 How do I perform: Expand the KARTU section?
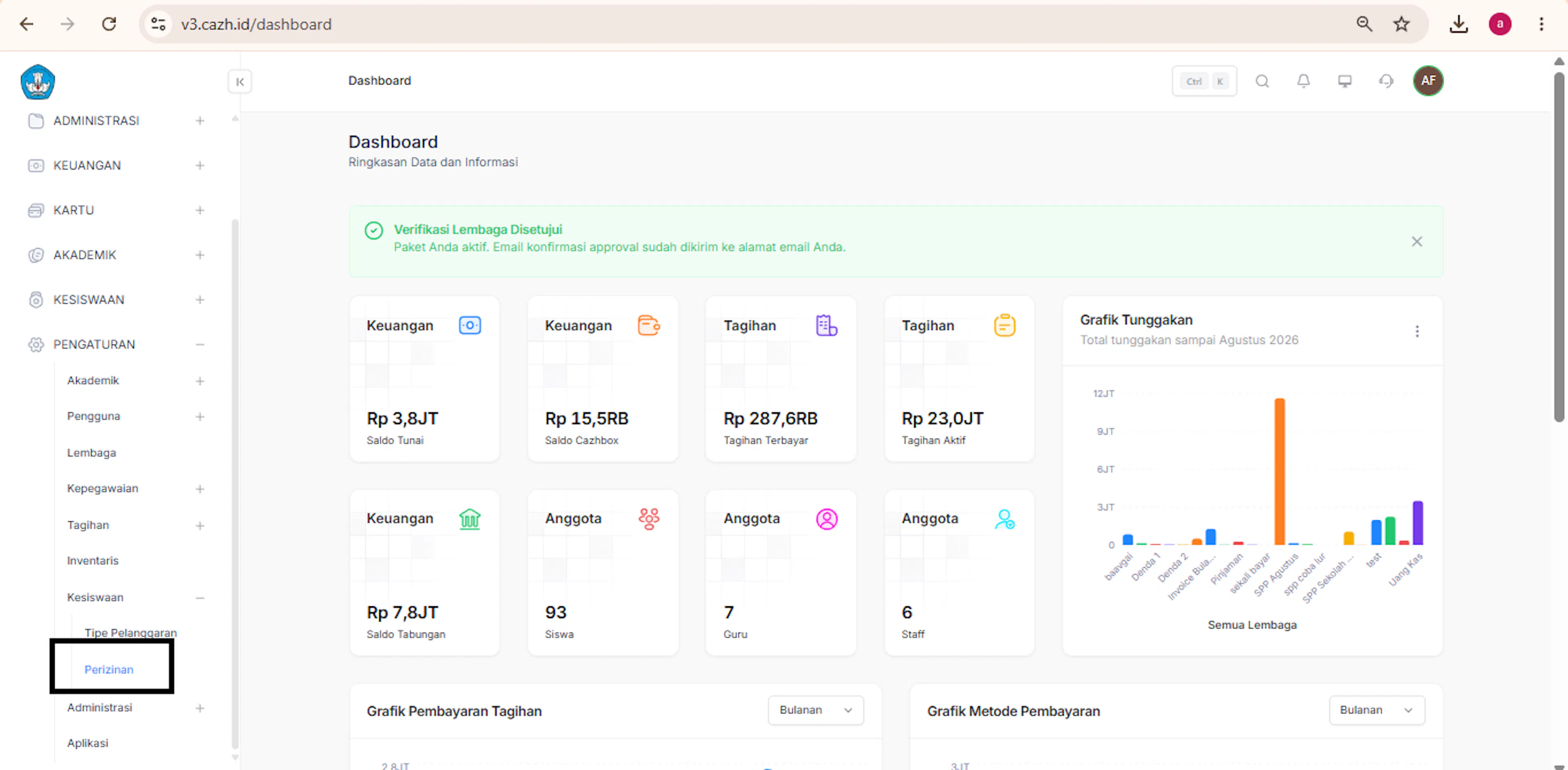pyautogui.click(x=200, y=210)
